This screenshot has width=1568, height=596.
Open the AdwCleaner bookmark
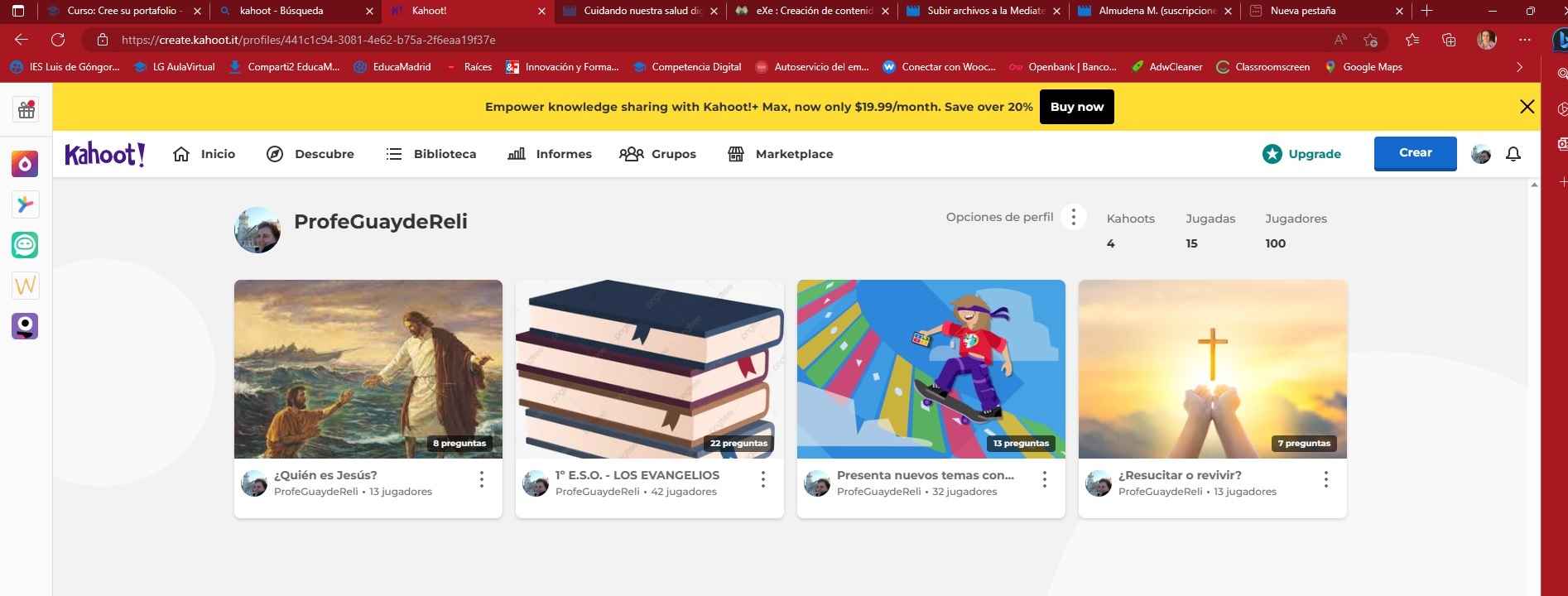point(1166,67)
